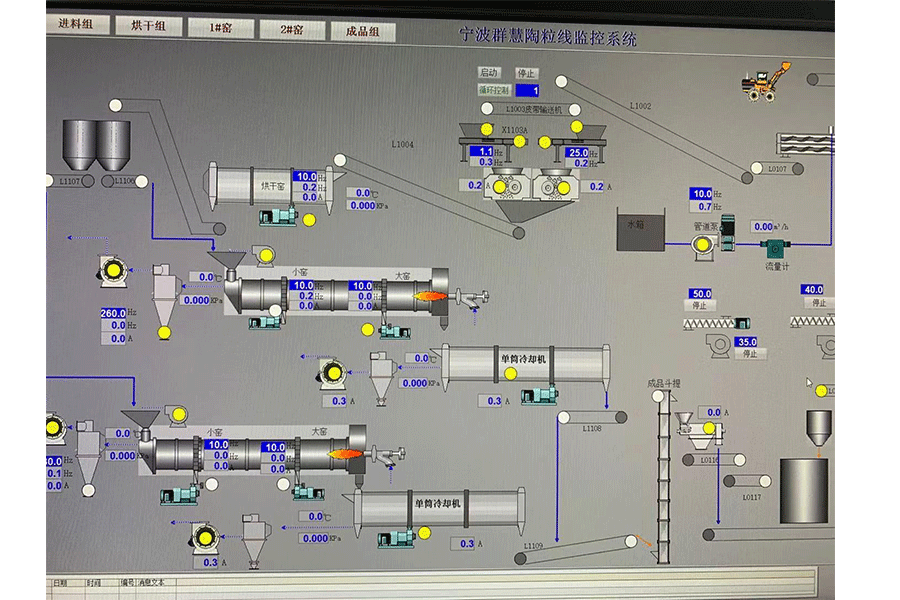The image size is (900, 600).
Task: Click the 停止 button under 35.0
Action: point(751,354)
